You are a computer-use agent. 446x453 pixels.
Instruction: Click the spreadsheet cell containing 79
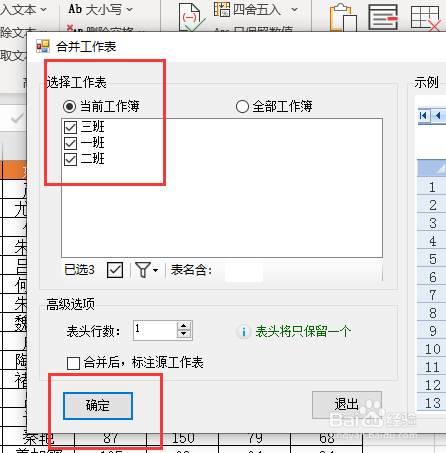tap(255, 438)
